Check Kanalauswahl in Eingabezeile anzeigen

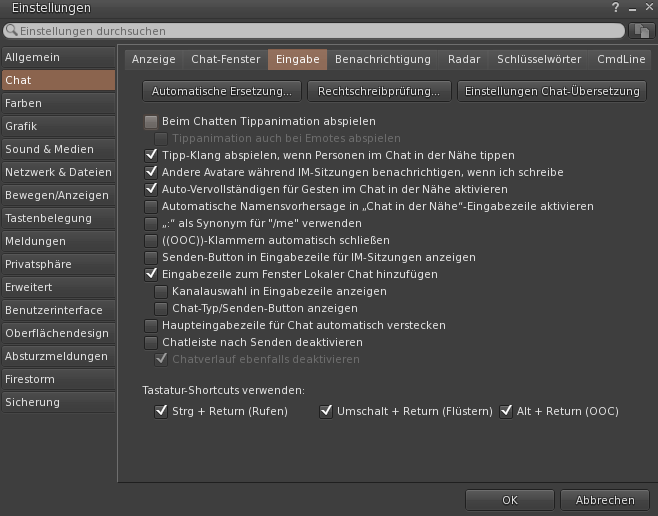point(161,291)
